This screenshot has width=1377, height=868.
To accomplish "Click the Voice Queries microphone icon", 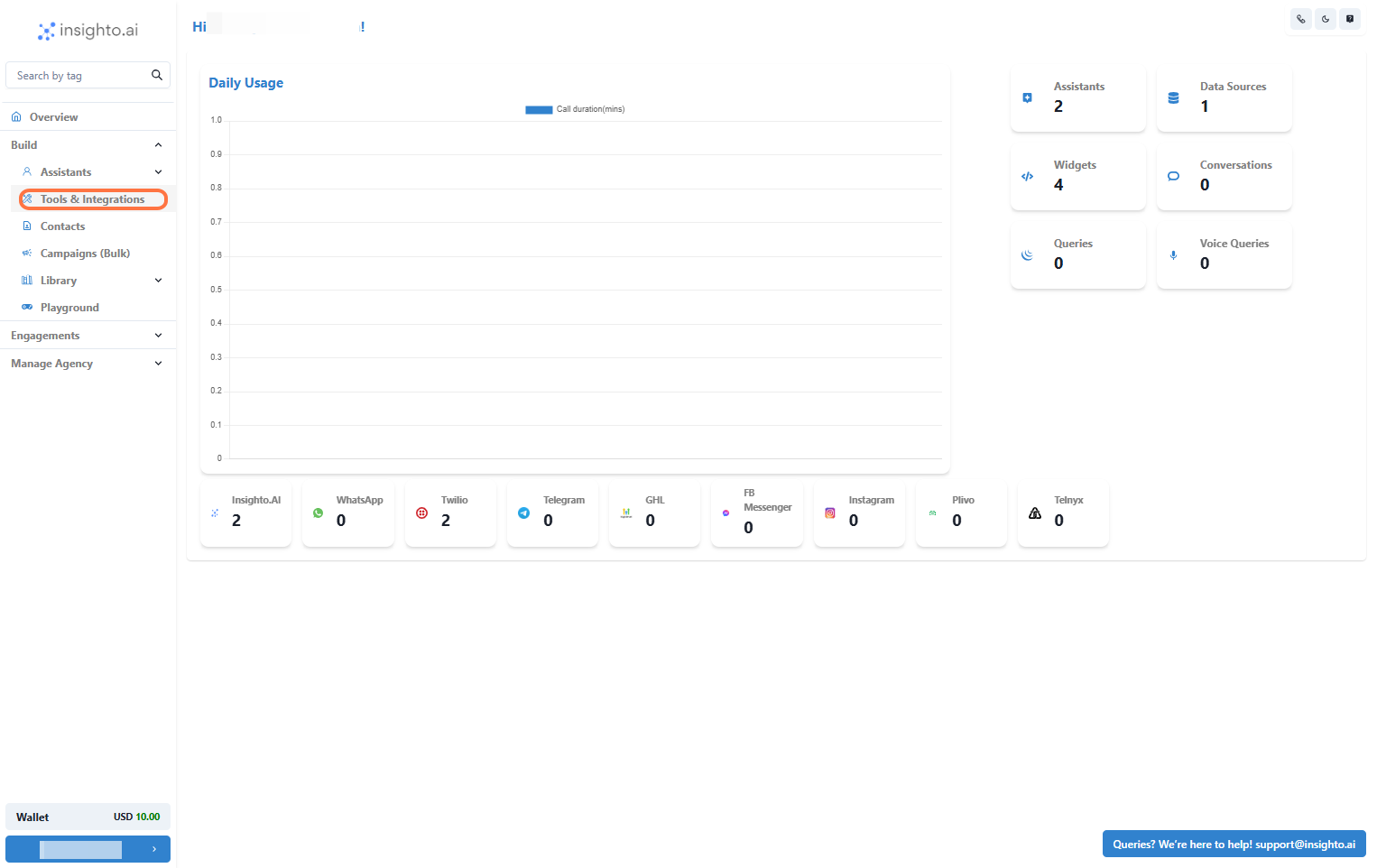I will [x=1173, y=254].
